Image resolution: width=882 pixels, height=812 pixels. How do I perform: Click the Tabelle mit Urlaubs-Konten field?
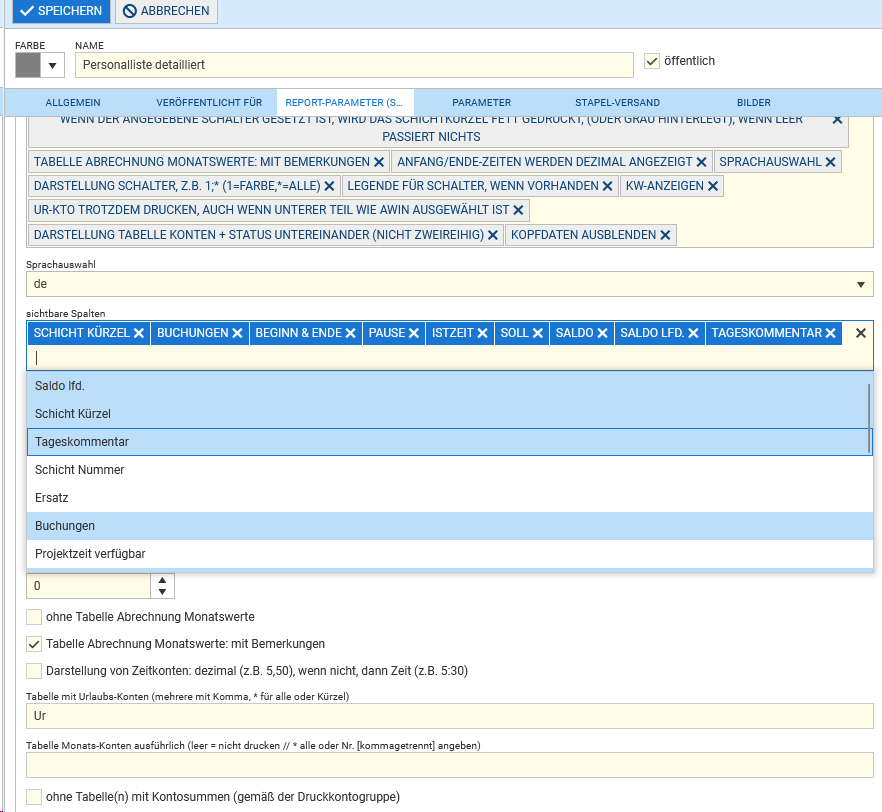(x=449, y=716)
